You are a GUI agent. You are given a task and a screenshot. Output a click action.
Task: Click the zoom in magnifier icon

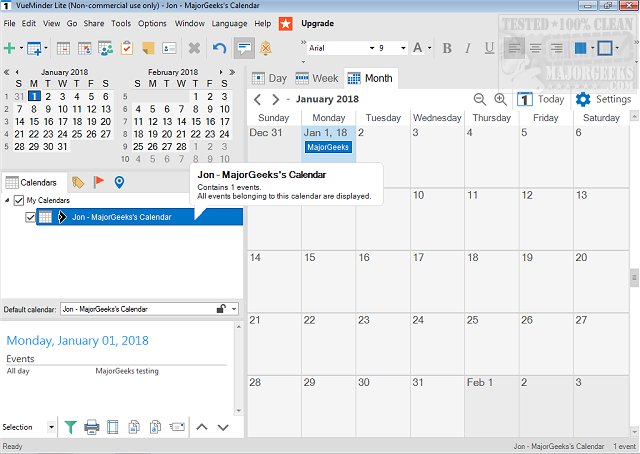coord(500,99)
